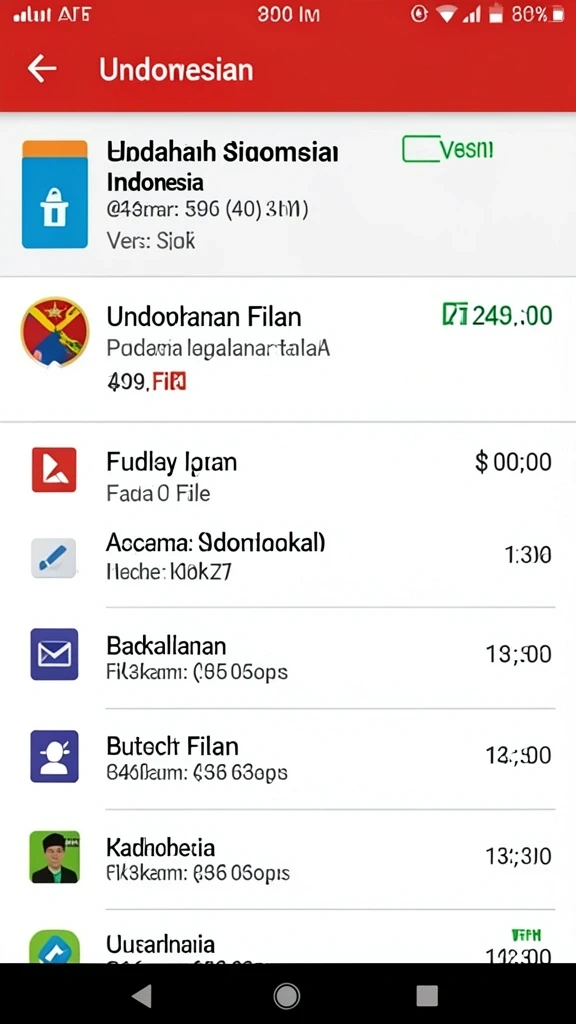The width and height of the screenshot is (576, 1024).
Task: Tap the blue pen Accama icon
Action: [54, 558]
